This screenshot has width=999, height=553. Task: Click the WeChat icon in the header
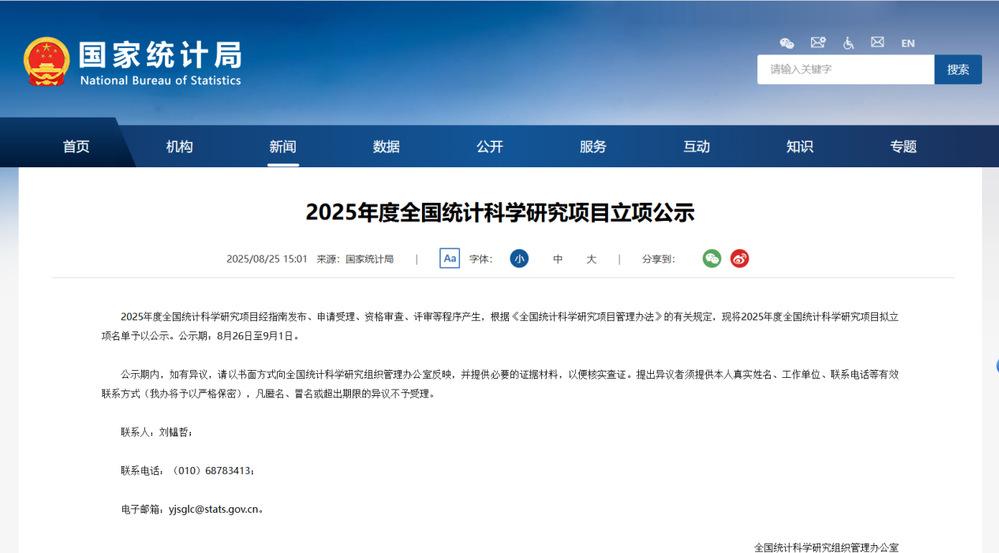pos(787,43)
